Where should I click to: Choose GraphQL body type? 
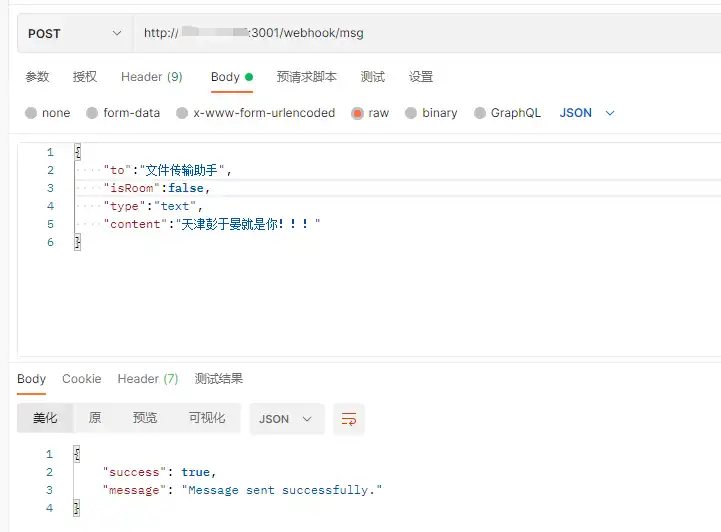(x=480, y=113)
